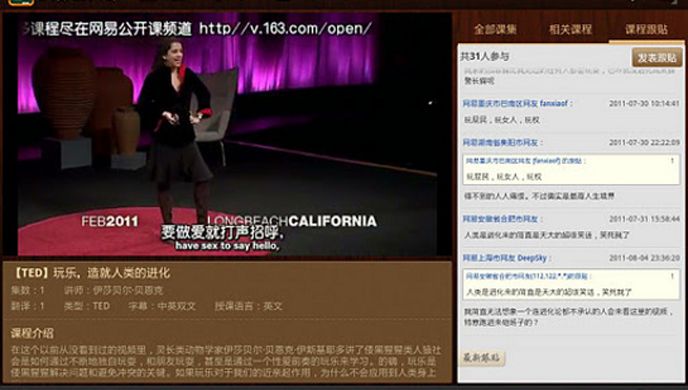The height and width of the screenshot is (390, 688).
Task: Click the 课程介绍 heading
Action: [32, 333]
